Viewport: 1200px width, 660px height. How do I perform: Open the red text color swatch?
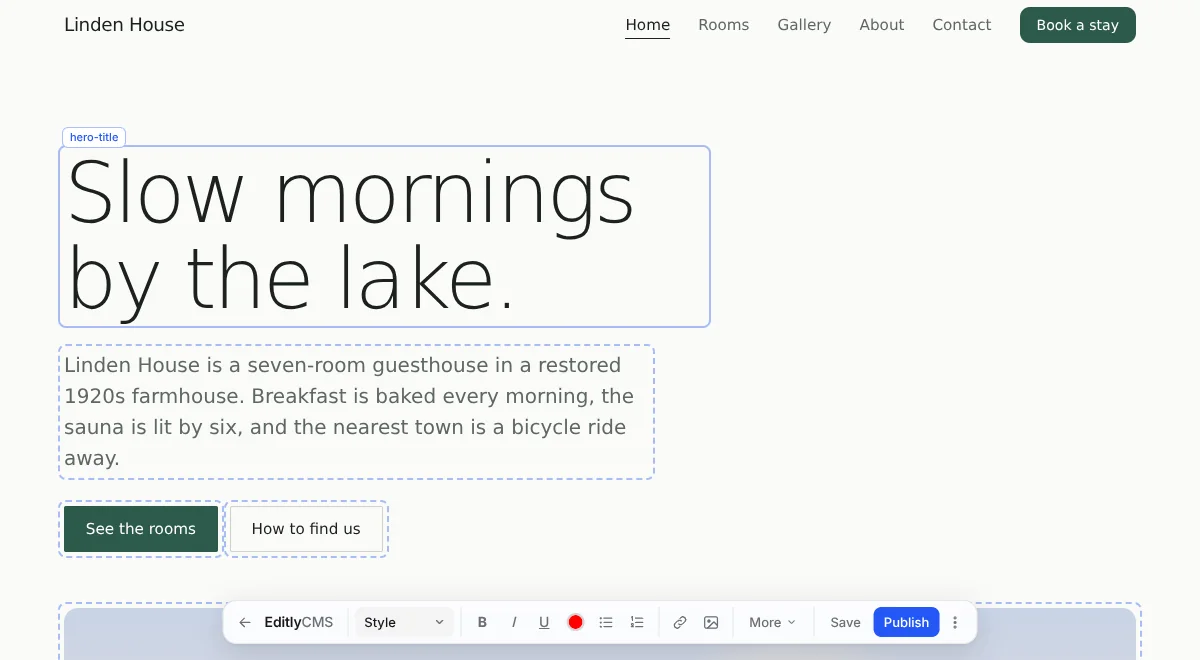point(575,622)
